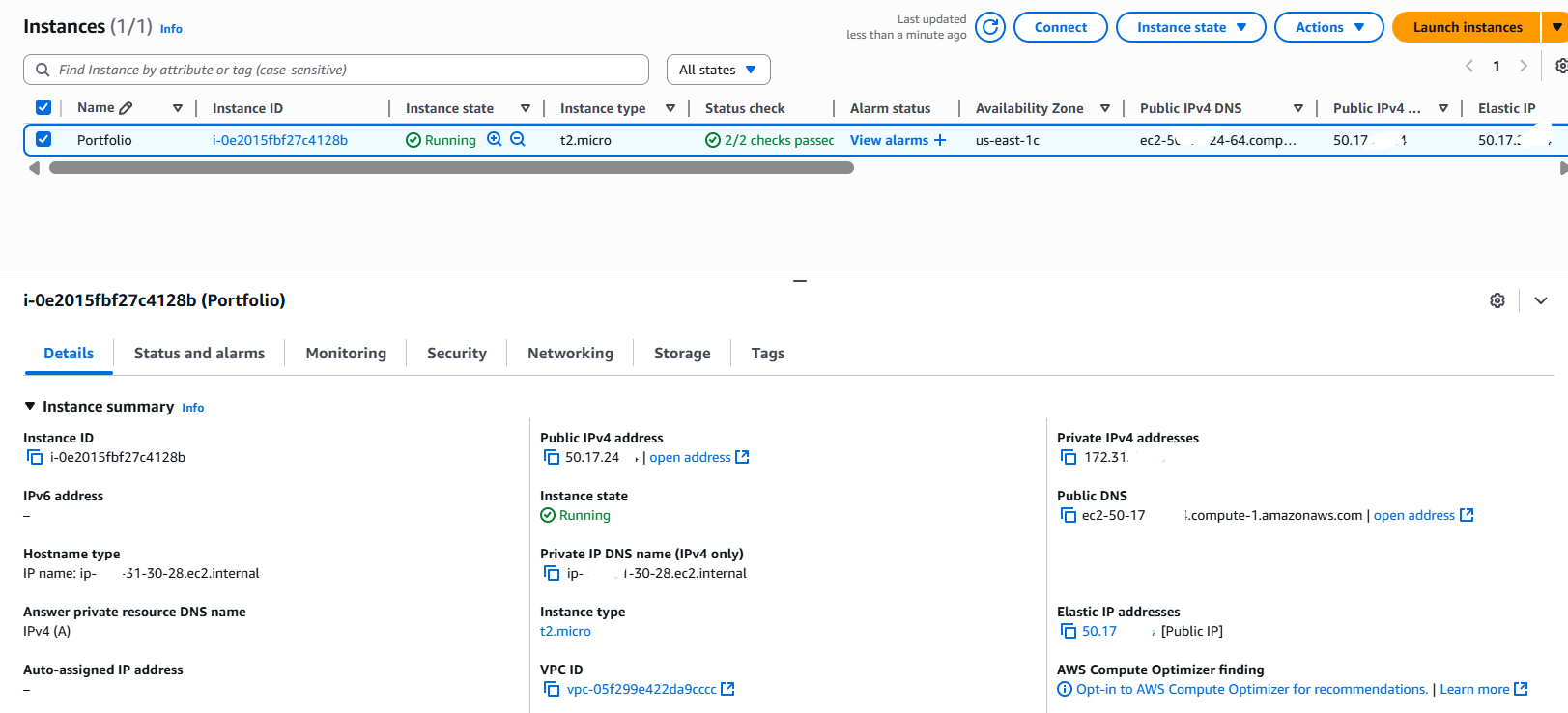
Task: Click the horizontal table scrollbar
Action: [x=451, y=168]
